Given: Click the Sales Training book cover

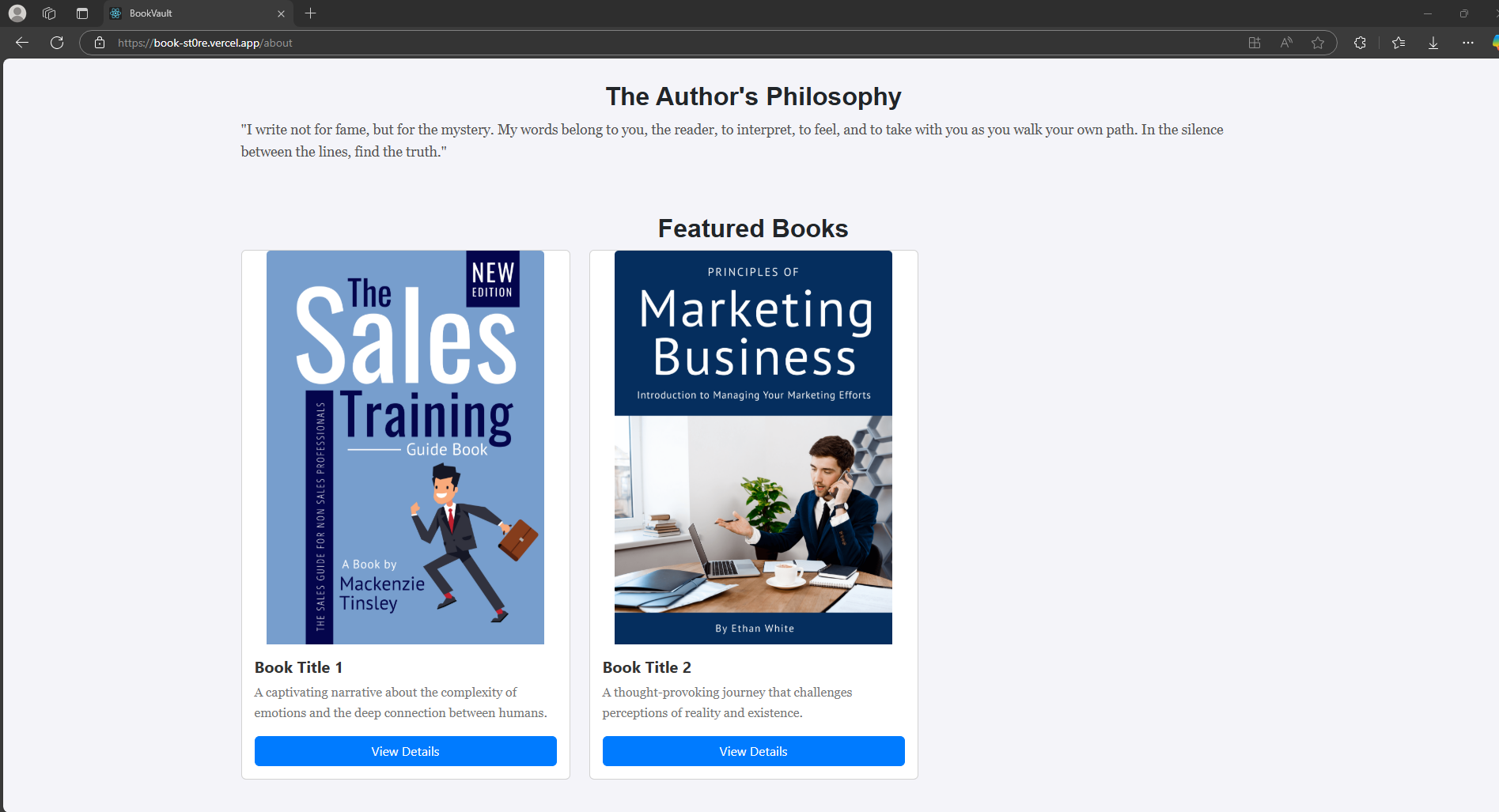Looking at the screenshot, I should click(405, 448).
